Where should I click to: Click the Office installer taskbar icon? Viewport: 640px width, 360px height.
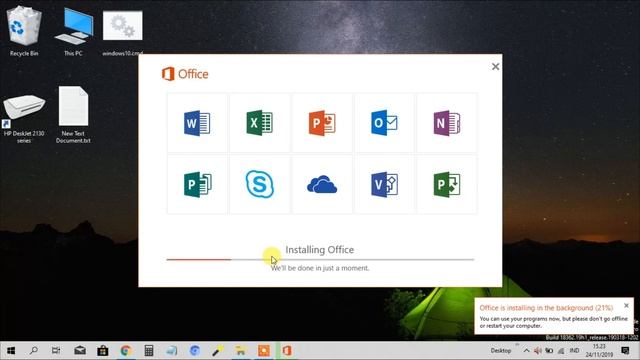[287, 351]
